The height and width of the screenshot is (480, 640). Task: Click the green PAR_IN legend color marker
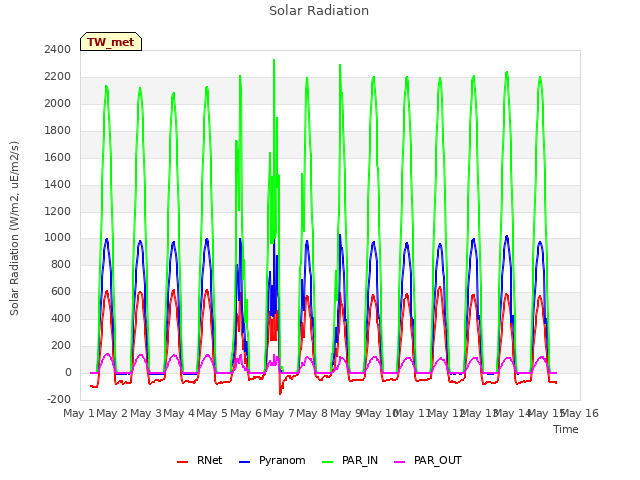coord(328,462)
